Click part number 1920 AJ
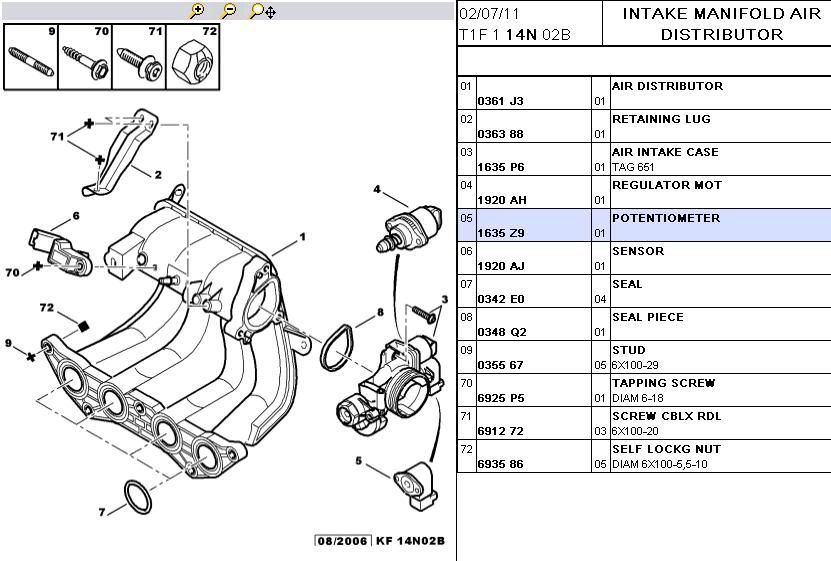The image size is (831, 561). [x=501, y=266]
